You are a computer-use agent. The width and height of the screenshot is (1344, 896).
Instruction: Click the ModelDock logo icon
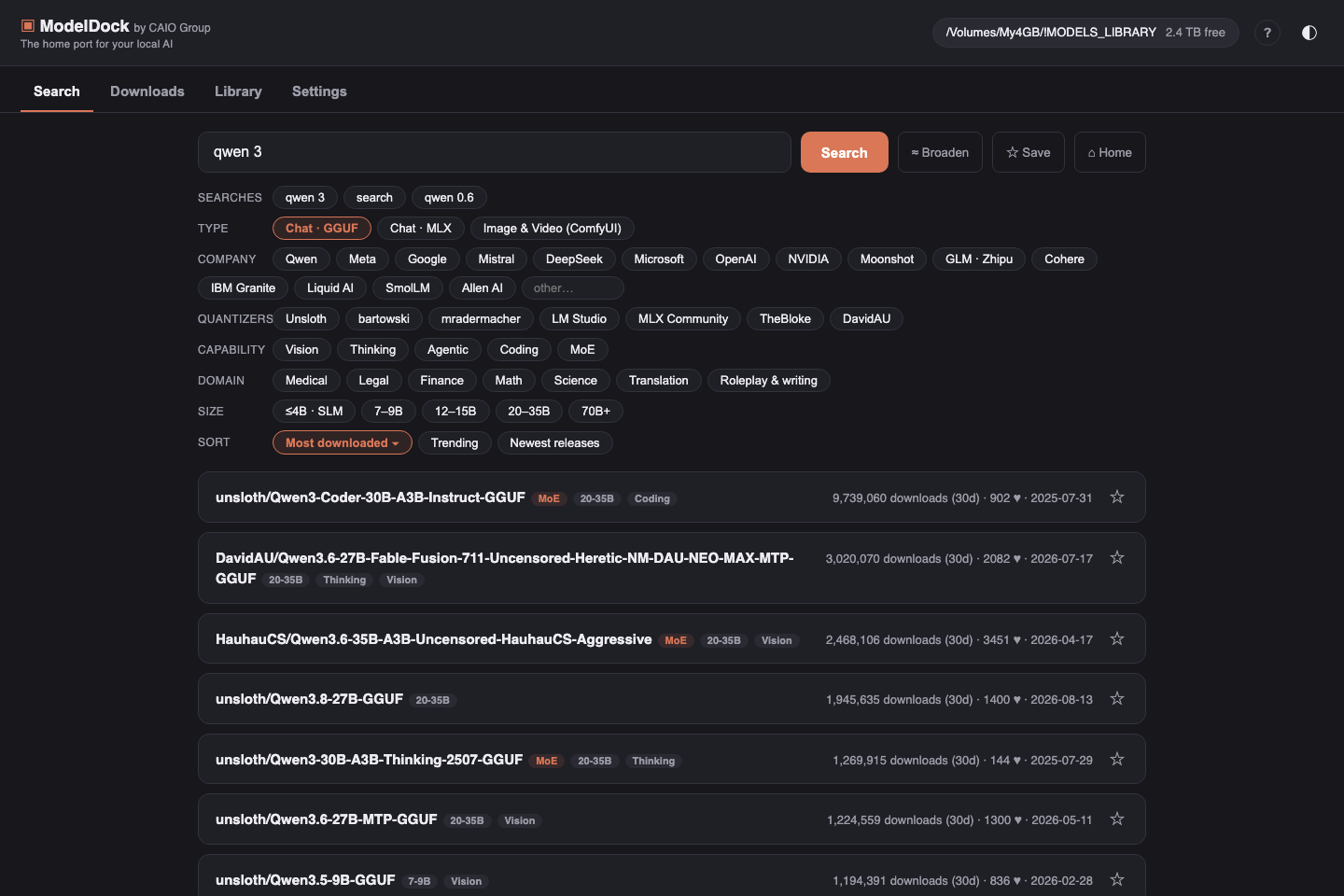(28, 26)
